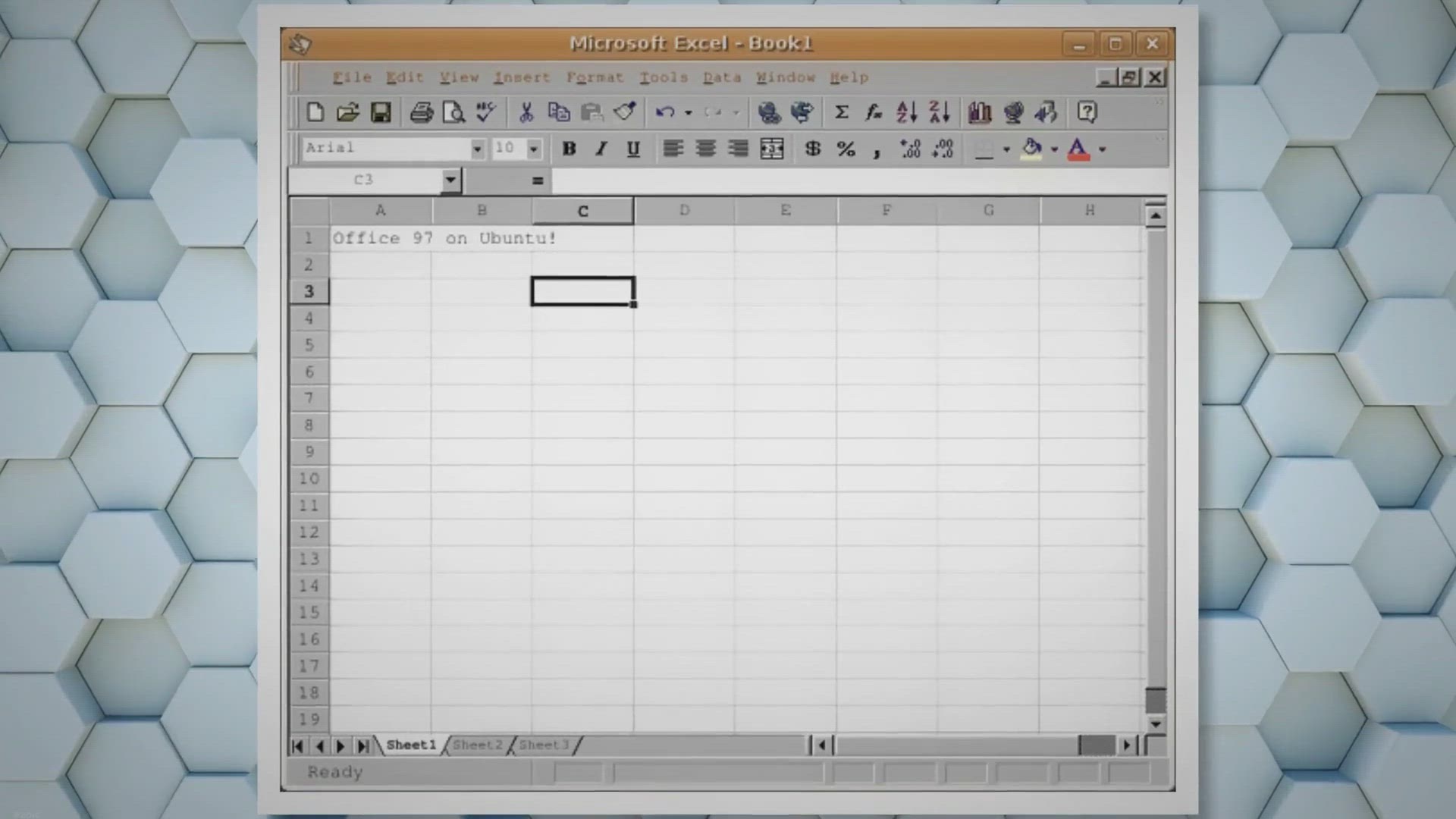
Task: Open the Edit menu
Action: pyautogui.click(x=404, y=77)
